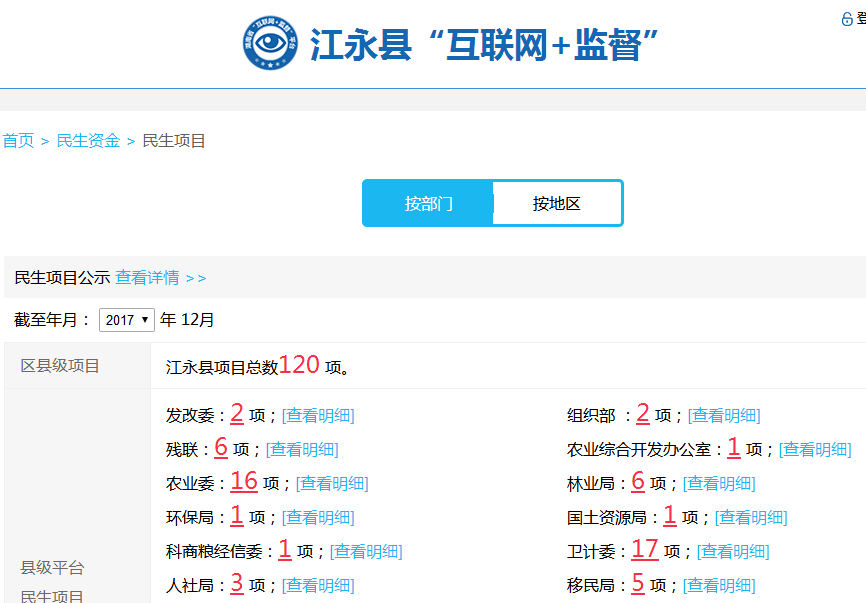This screenshot has height=603, width=866.
Task: Open the 2017 year dropdown
Action: (127, 320)
